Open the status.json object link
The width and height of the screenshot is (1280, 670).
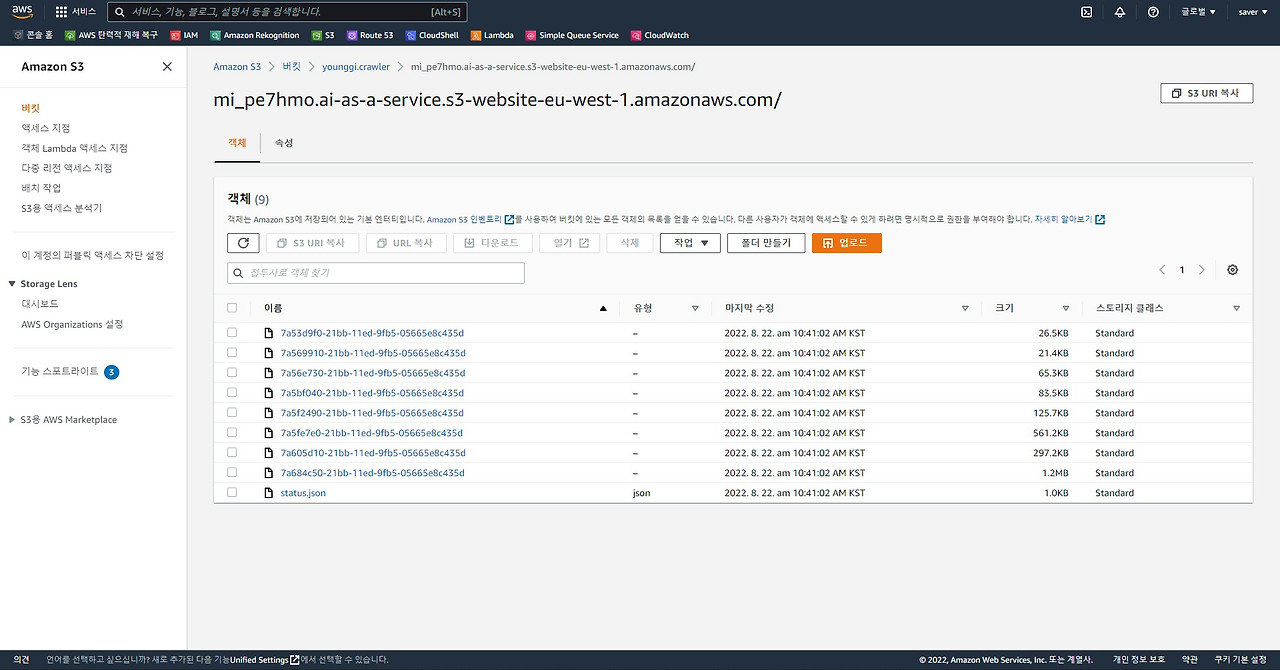(x=303, y=493)
